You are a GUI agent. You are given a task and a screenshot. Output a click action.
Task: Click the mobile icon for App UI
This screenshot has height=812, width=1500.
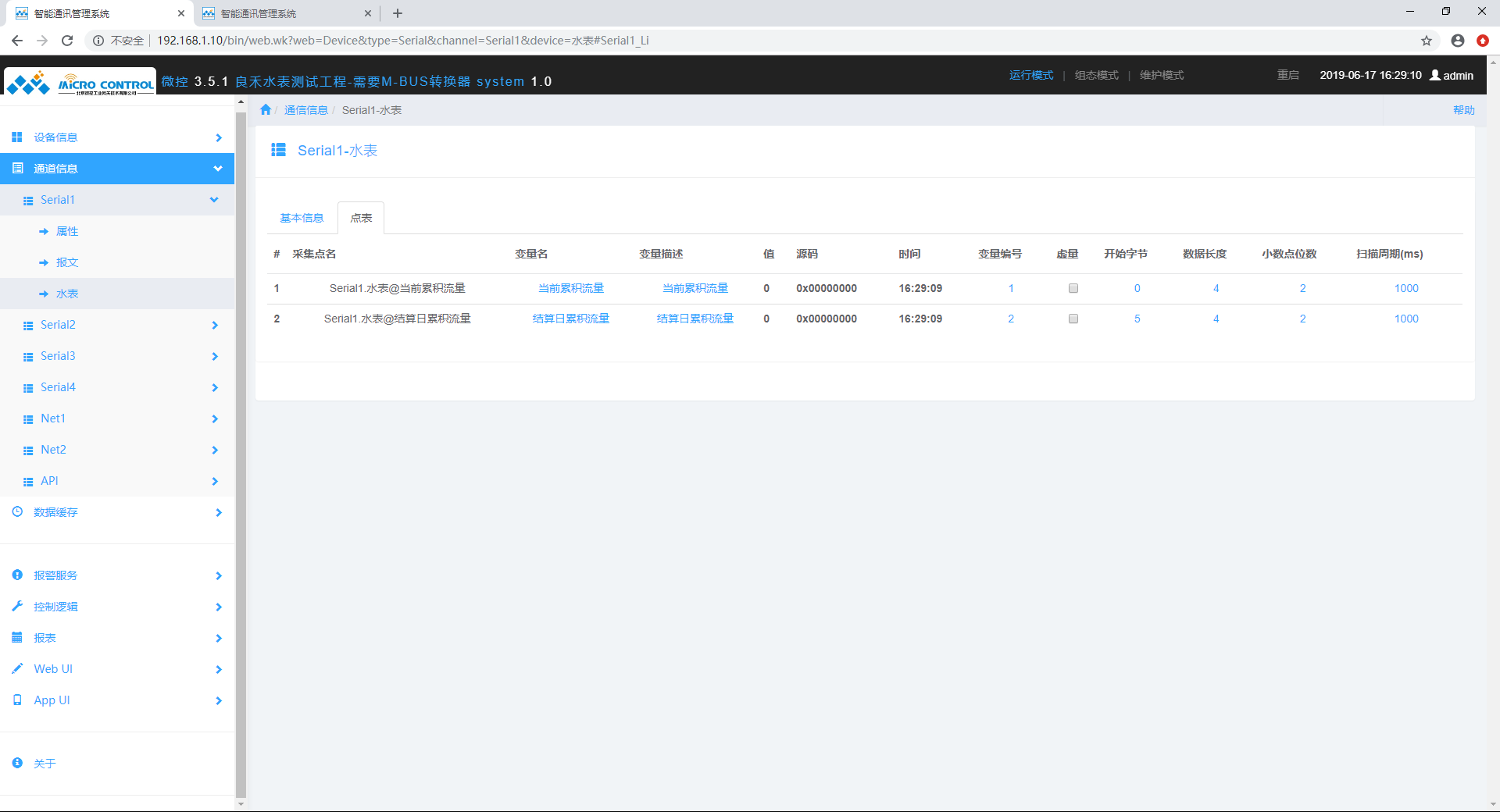[x=17, y=700]
